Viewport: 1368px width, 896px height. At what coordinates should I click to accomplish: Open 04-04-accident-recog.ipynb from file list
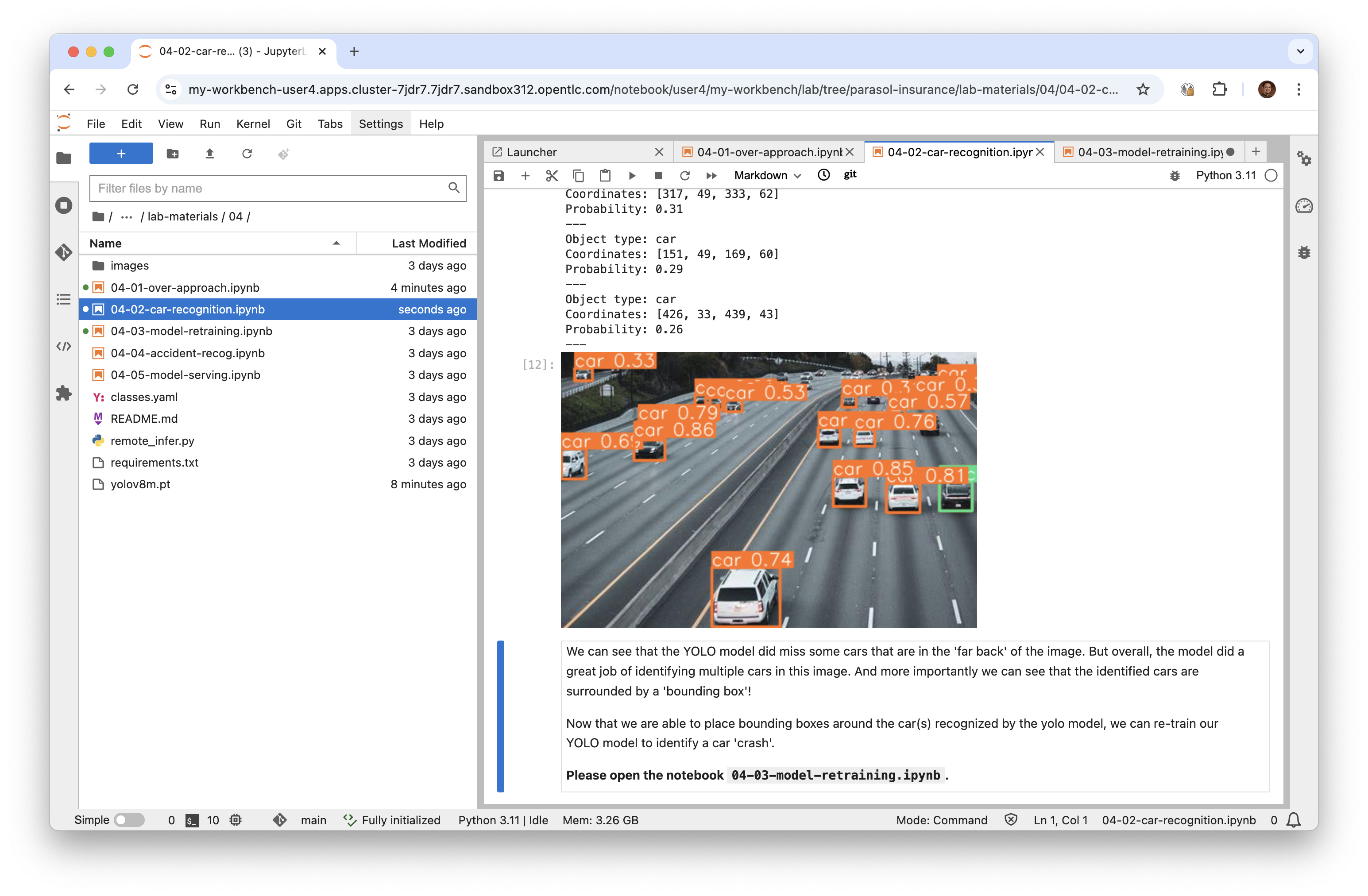coord(187,353)
